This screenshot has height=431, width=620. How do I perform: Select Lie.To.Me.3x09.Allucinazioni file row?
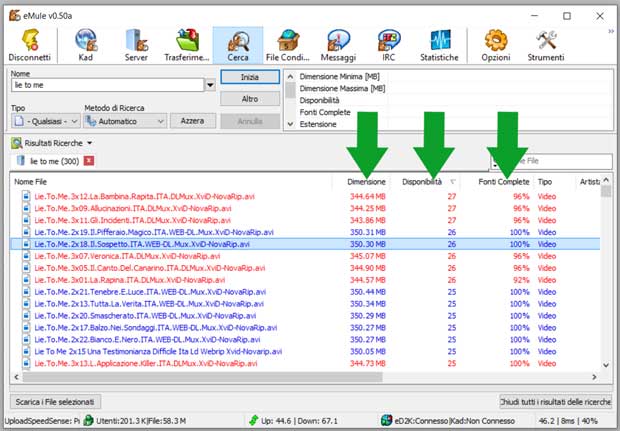pos(304,208)
